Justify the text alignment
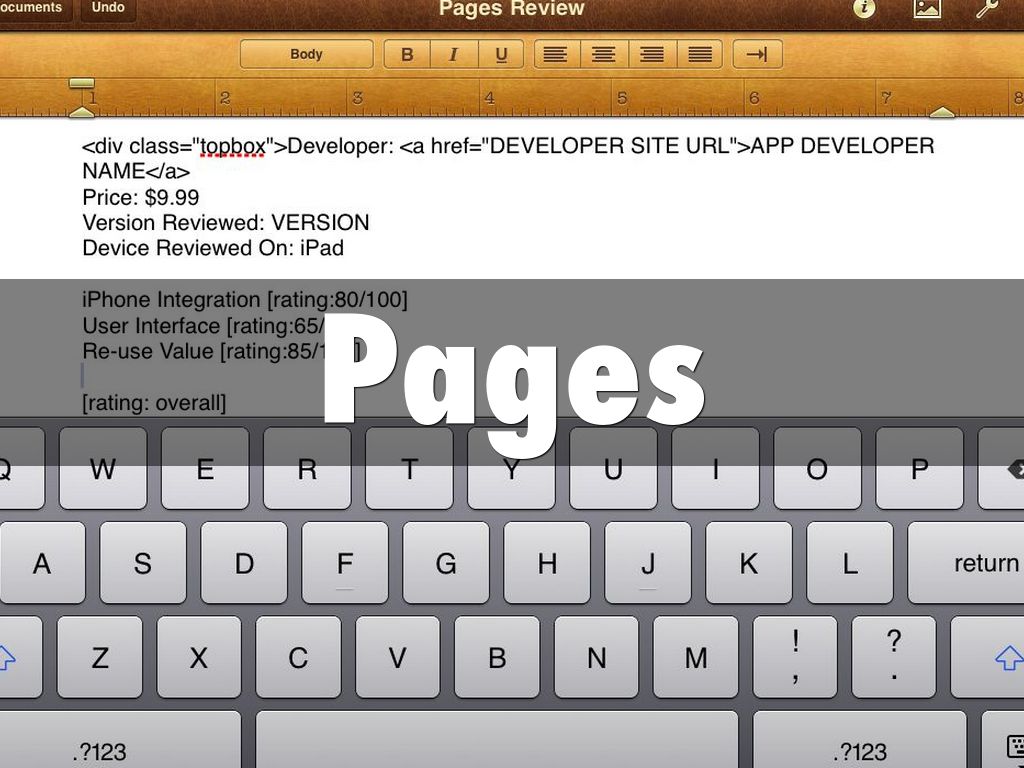1024x768 pixels. (x=700, y=55)
